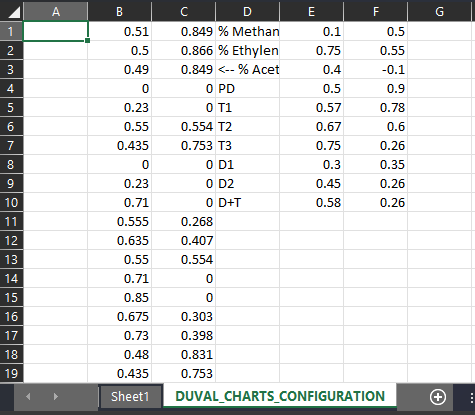Select column C header

coord(184,11)
